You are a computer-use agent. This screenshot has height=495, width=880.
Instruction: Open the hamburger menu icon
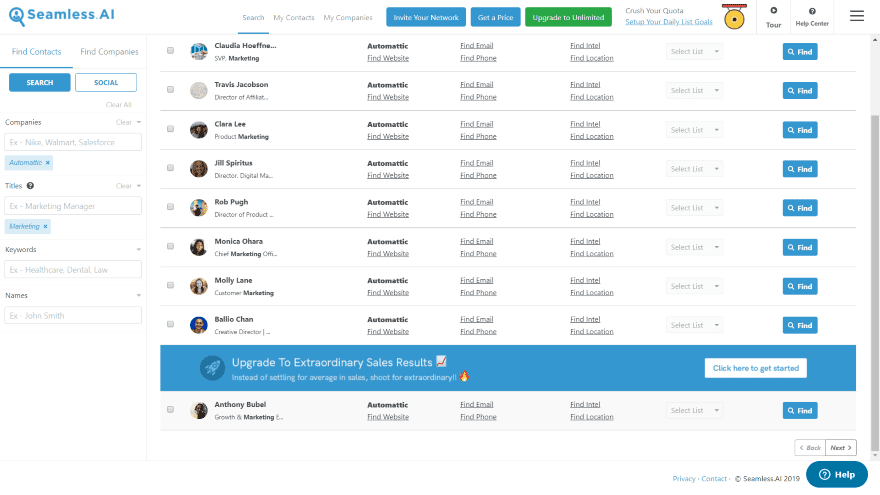(856, 16)
